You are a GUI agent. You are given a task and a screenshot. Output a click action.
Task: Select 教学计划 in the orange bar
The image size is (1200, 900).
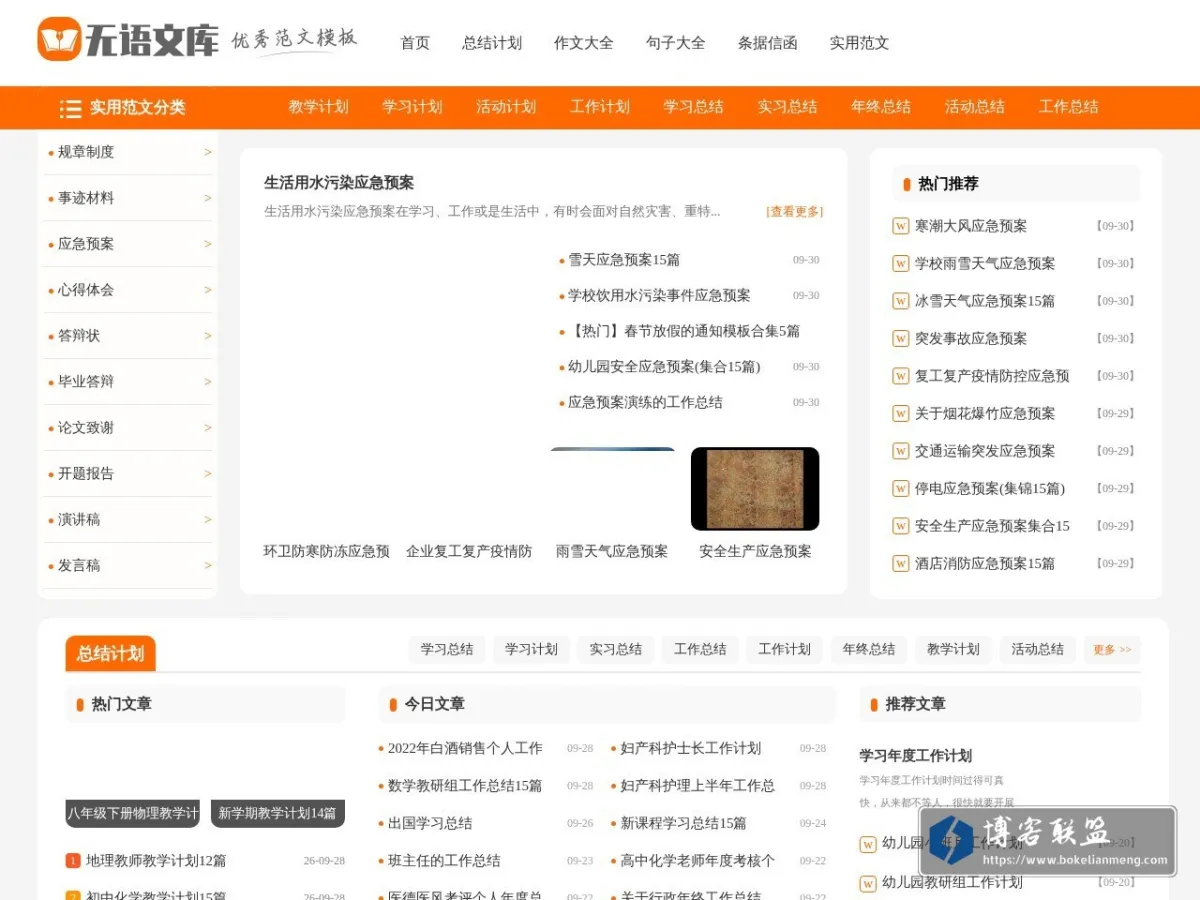pos(318,107)
